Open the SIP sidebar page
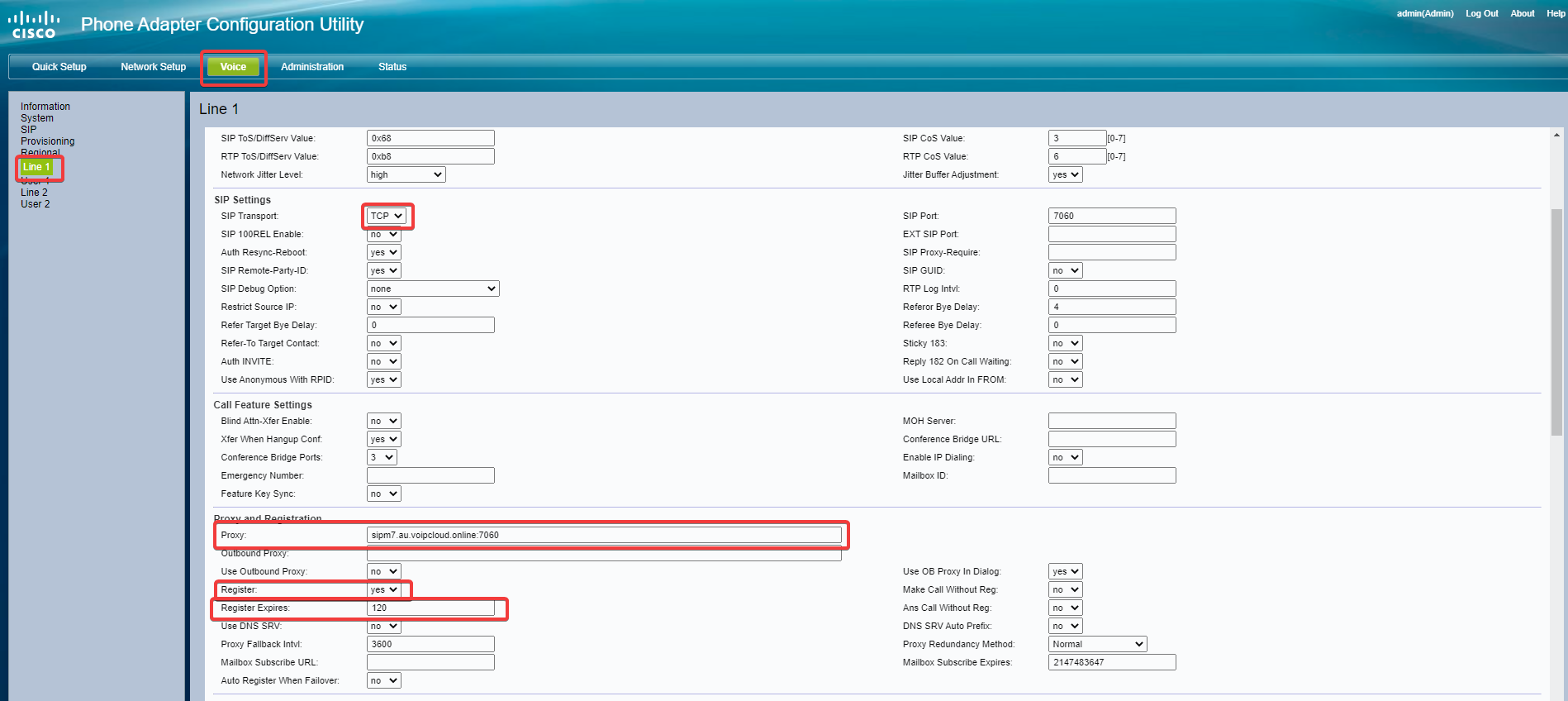Viewport: 1568px width, 701px height. tap(29, 130)
